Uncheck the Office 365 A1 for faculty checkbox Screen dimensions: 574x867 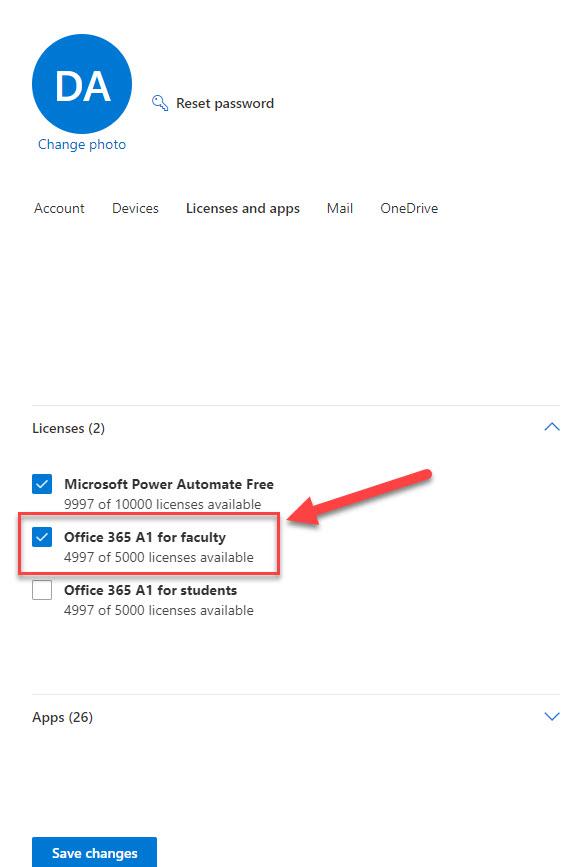click(x=42, y=537)
